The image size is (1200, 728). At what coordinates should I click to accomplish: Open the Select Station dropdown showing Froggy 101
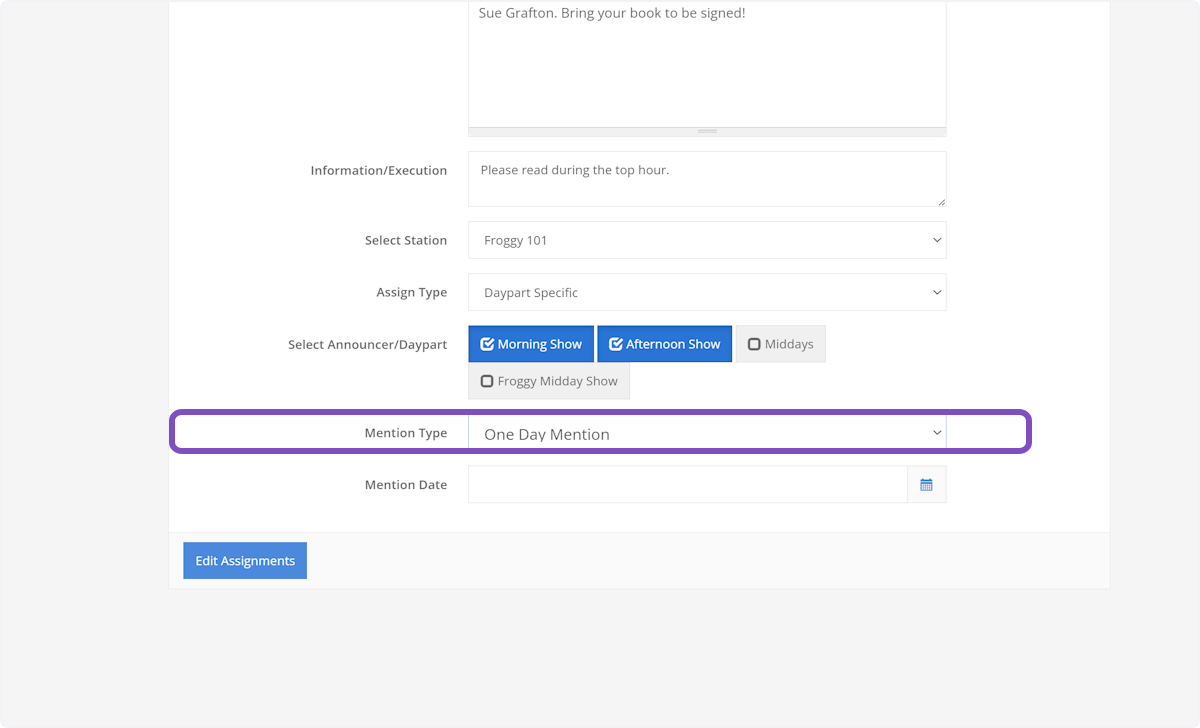click(706, 240)
